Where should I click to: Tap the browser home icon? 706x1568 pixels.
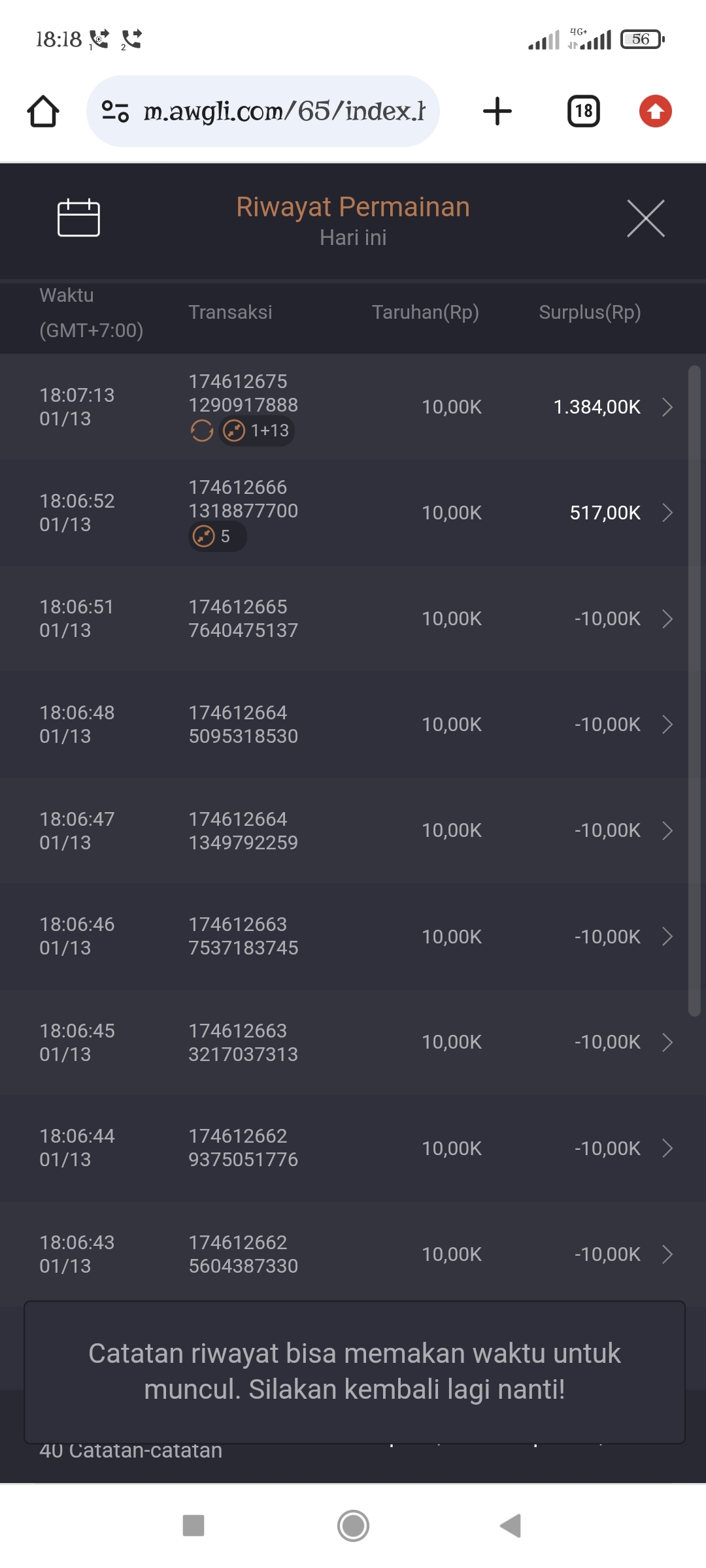point(43,111)
